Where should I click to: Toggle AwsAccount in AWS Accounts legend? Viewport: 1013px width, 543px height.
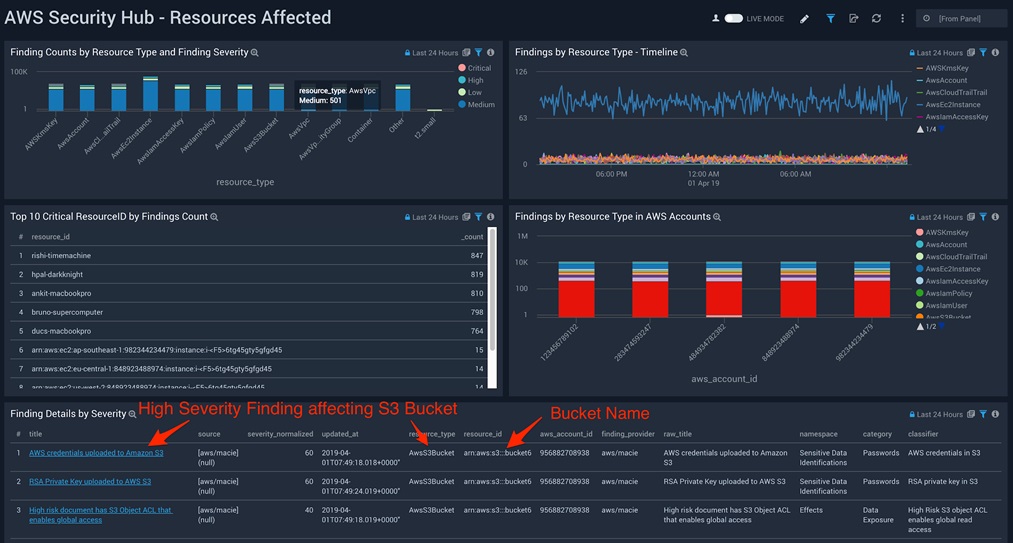pos(941,244)
